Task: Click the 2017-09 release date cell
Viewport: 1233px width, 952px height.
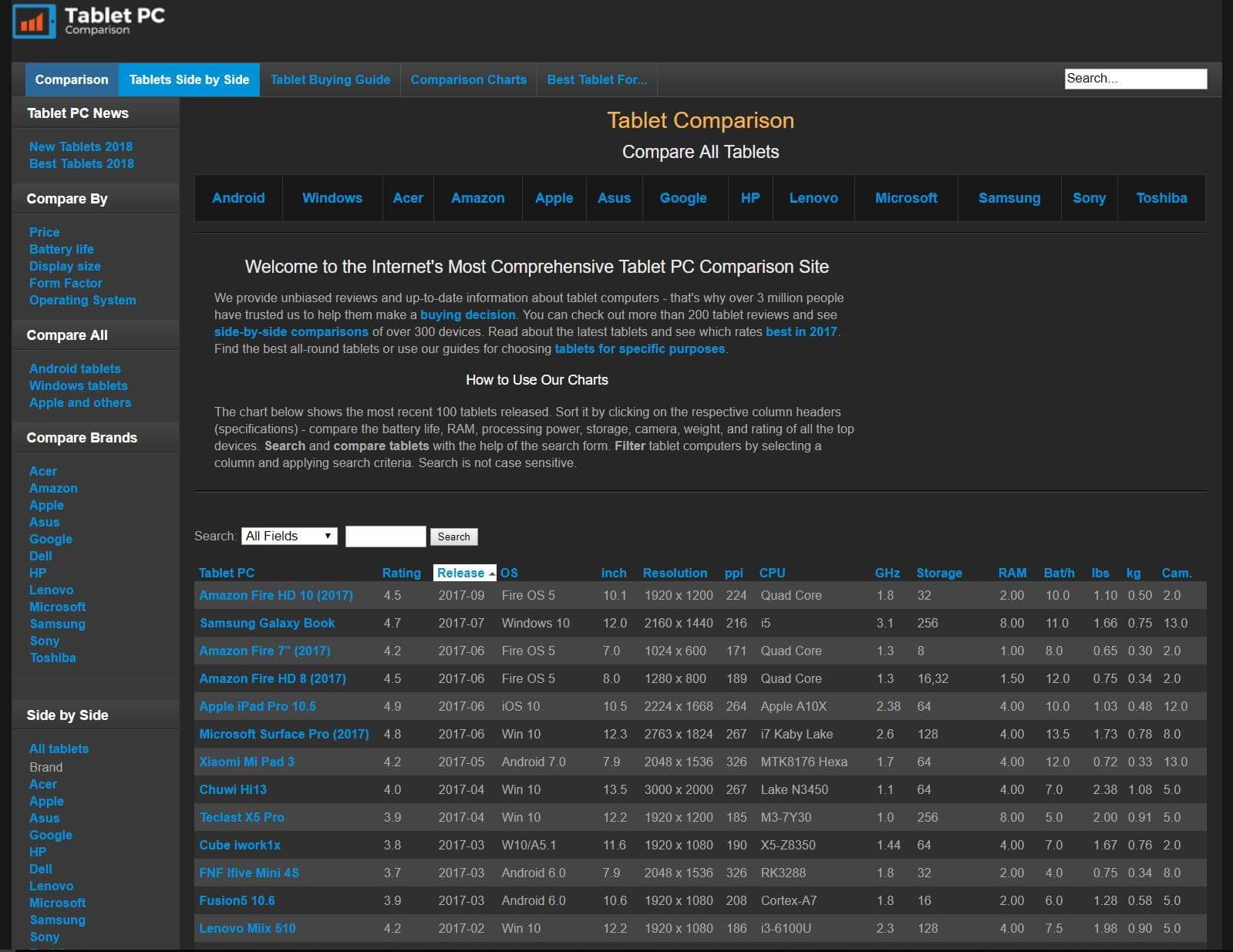Action: 461,595
